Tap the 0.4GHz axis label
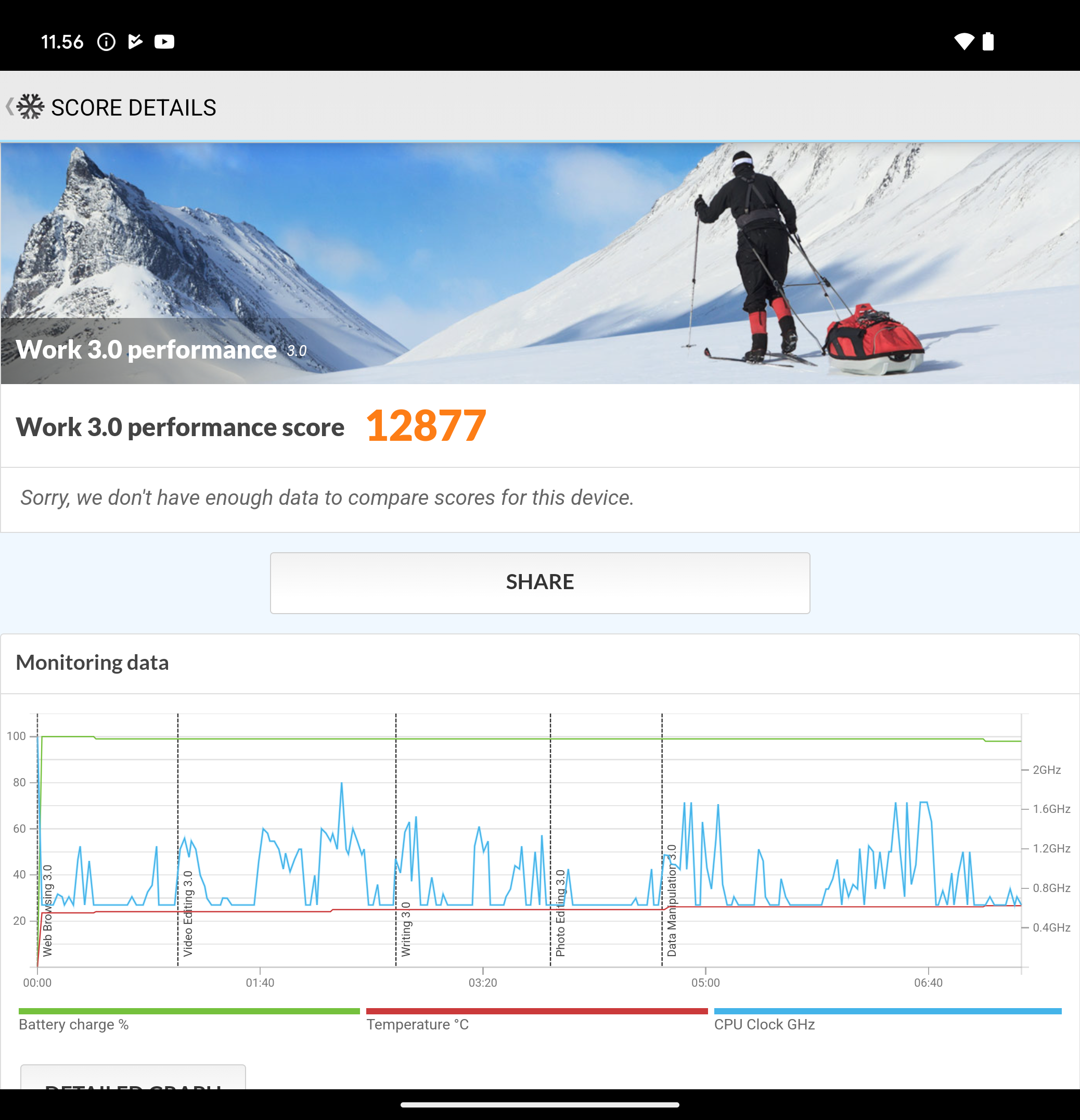This screenshot has height=1120, width=1080. click(x=1051, y=927)
